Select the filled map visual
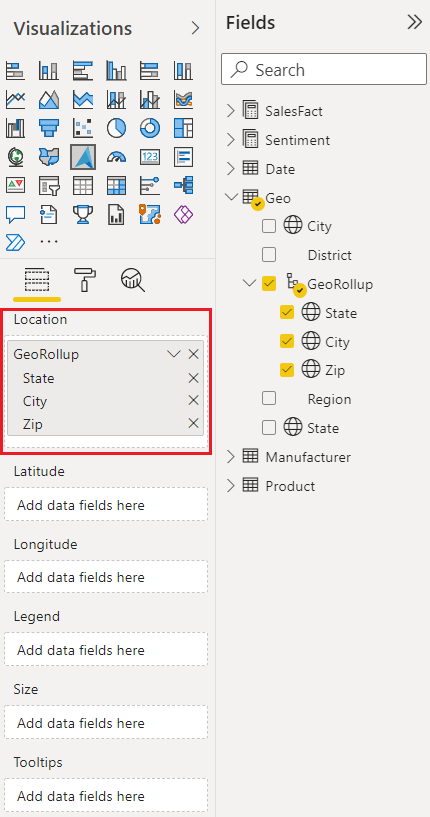This screenshot has height=817, width=430. coord(48,156)
